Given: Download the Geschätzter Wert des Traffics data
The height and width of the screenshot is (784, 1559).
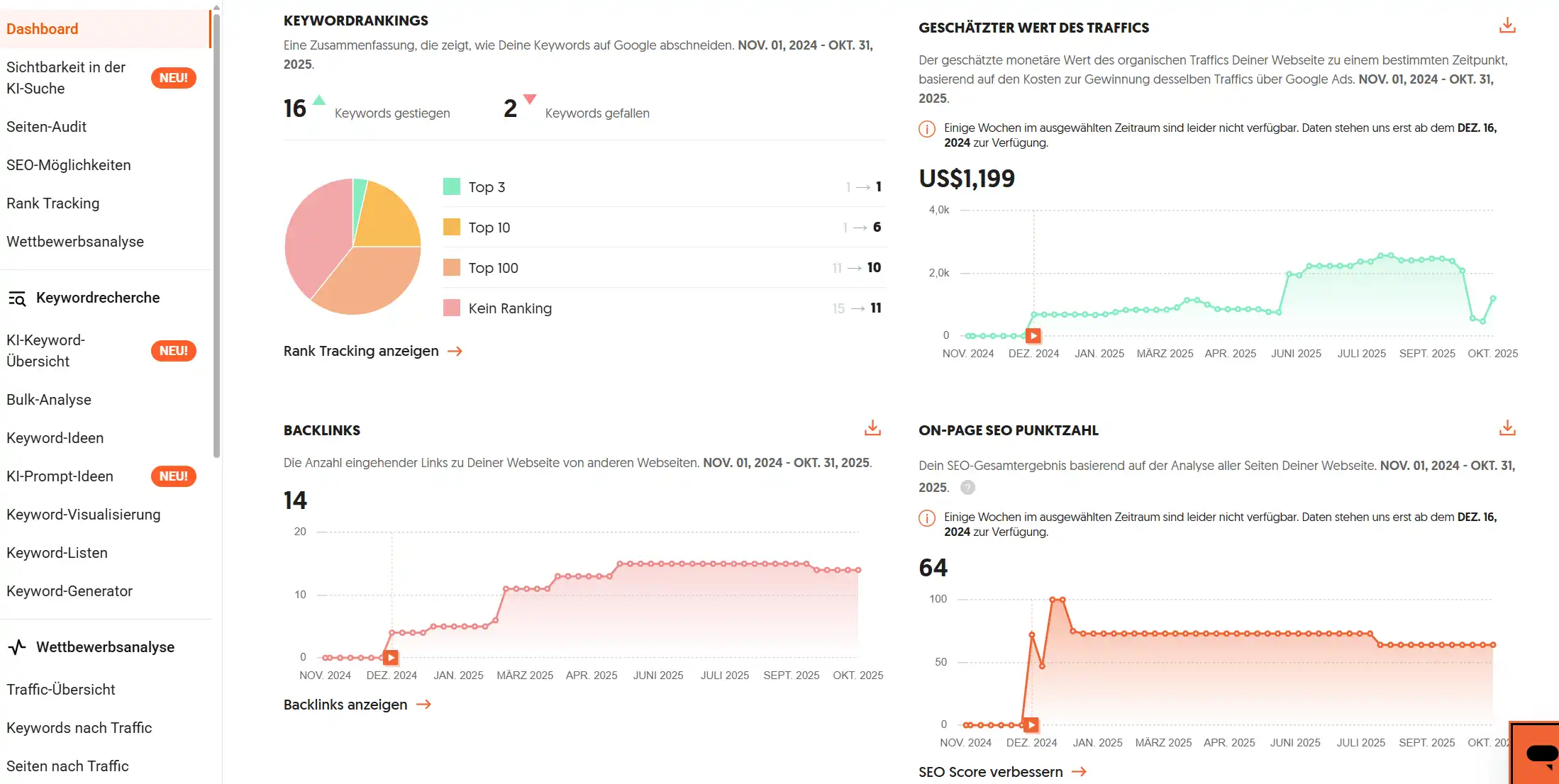Looking at the screenshot, I should click(1507, 26).
